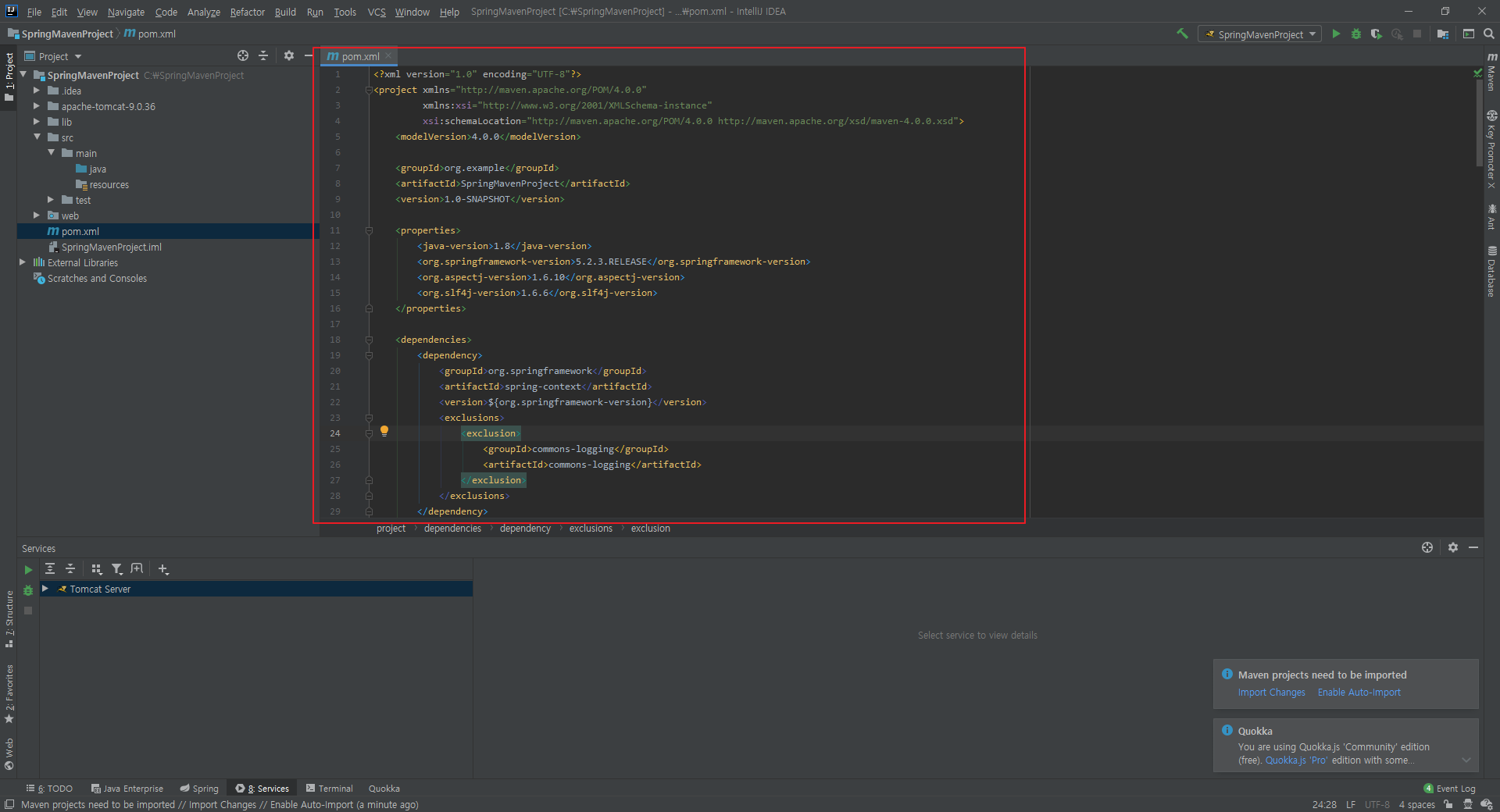Toggle file read-only lock icon
Screen dimensions: 1500x812
(1448, 804)
